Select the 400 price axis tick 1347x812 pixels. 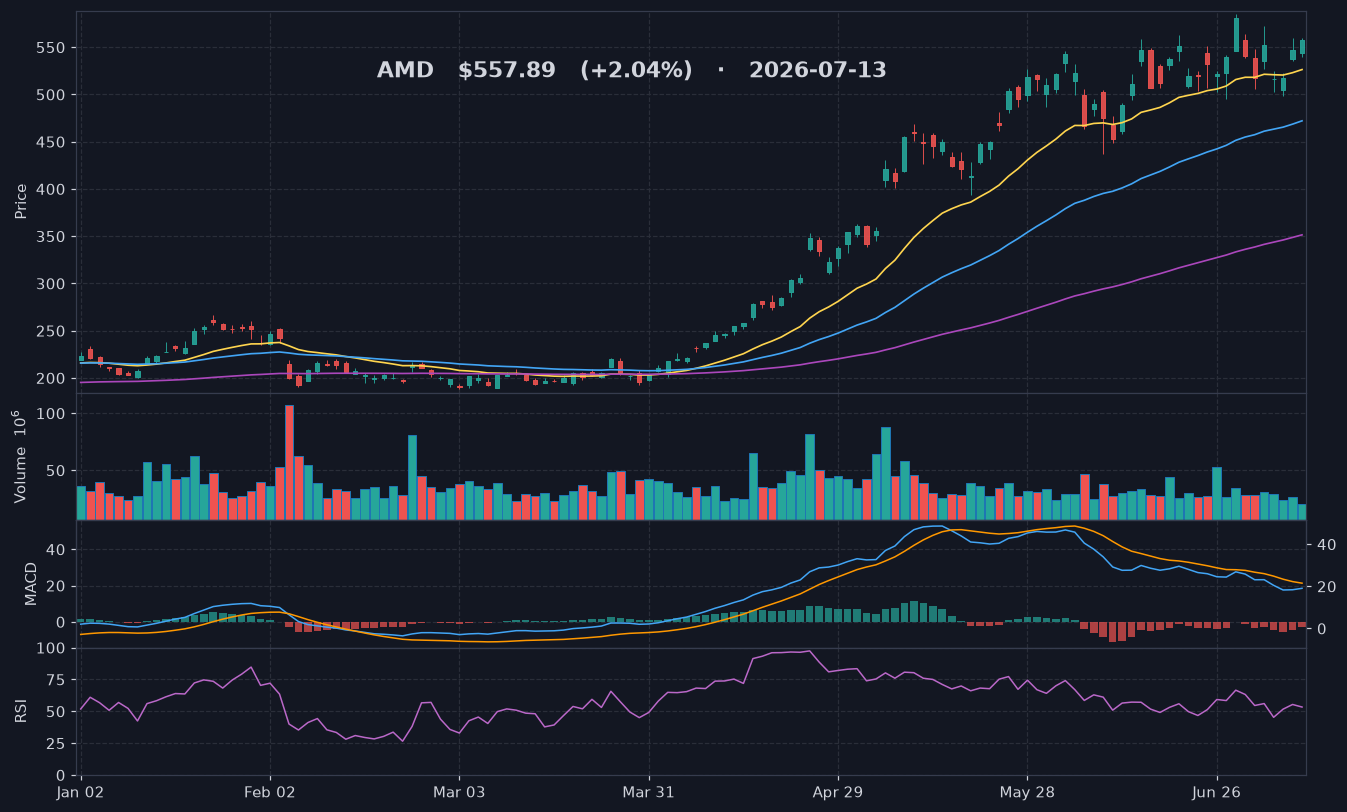tap(51, 190)
